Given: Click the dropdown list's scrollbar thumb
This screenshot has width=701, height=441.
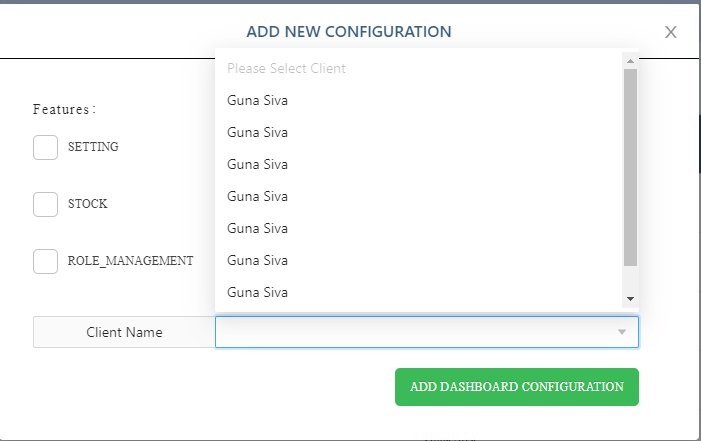Looking at the screenshot, I should click(630, 167).
